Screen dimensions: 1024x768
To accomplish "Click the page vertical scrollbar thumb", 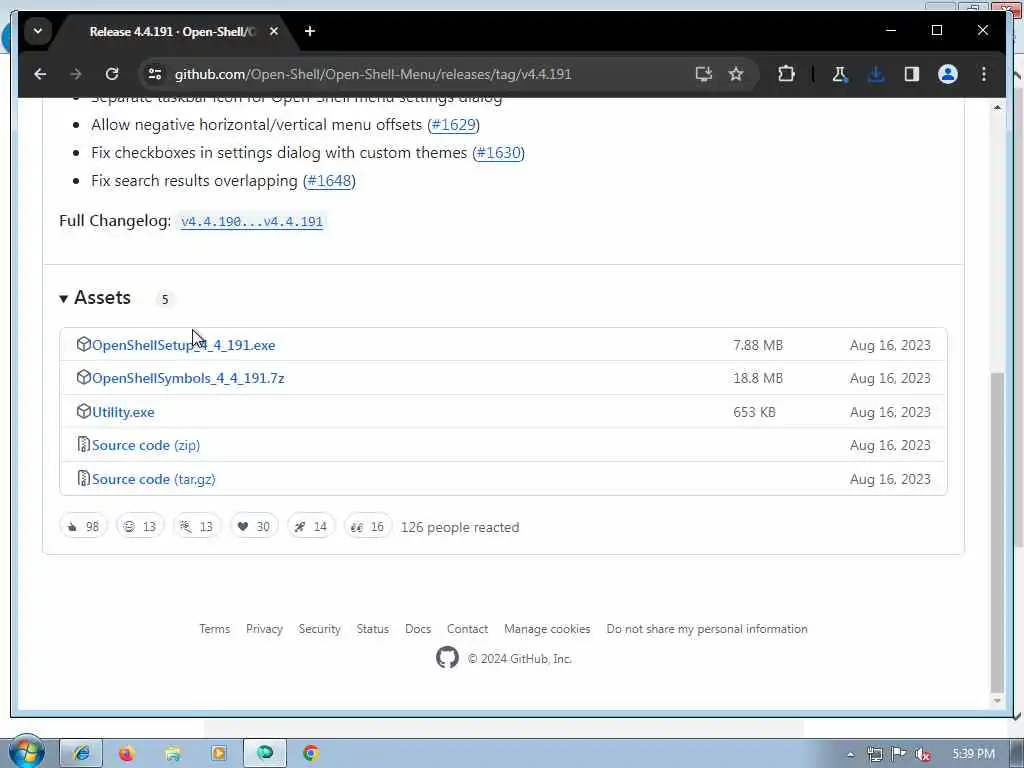I will tap(997, 532).
